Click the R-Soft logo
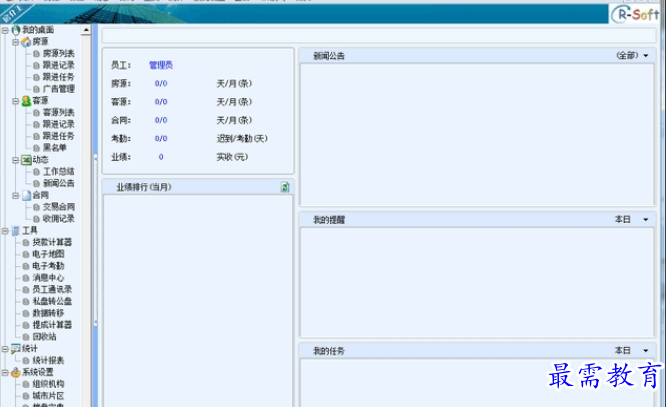670x407 pixels. point(635,15)
